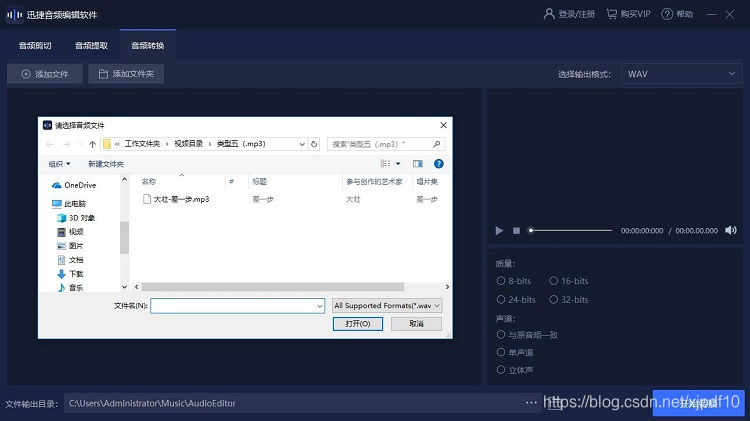
Task: Toggle the preview pane icon in dialog
Action: click(x=418, y=164)
